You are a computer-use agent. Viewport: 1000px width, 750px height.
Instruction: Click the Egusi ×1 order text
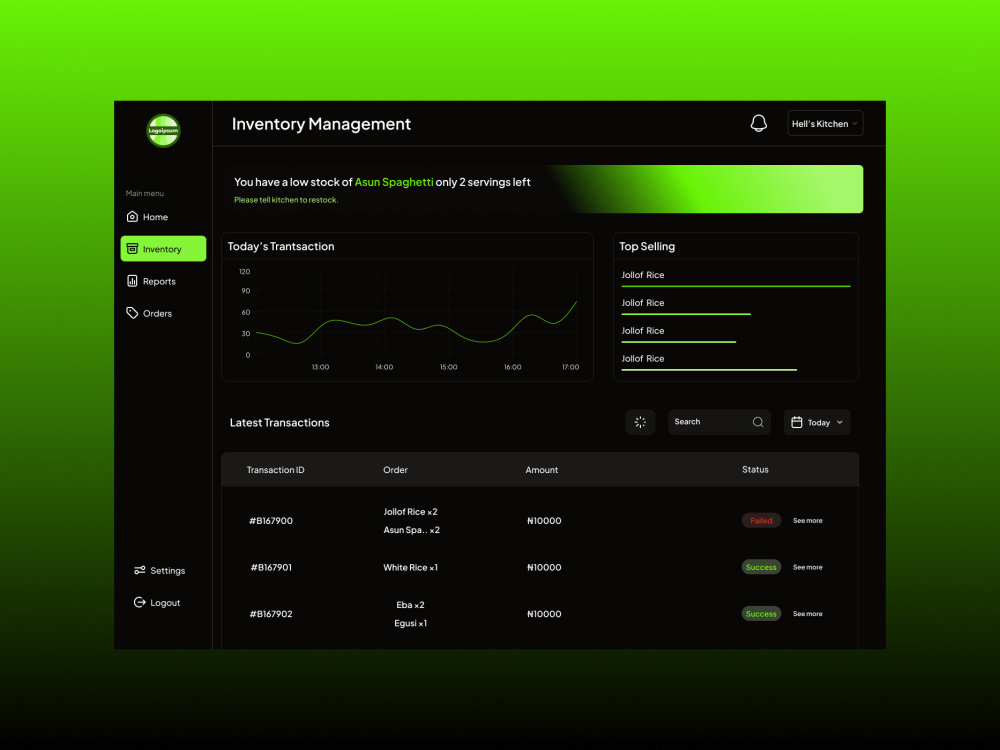[x=411, y=623]
